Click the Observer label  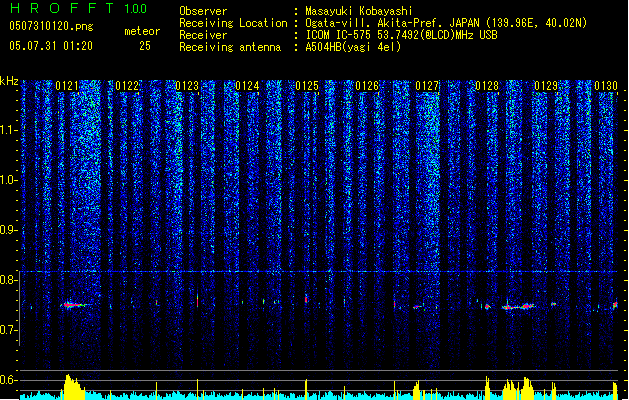[203, 11]
